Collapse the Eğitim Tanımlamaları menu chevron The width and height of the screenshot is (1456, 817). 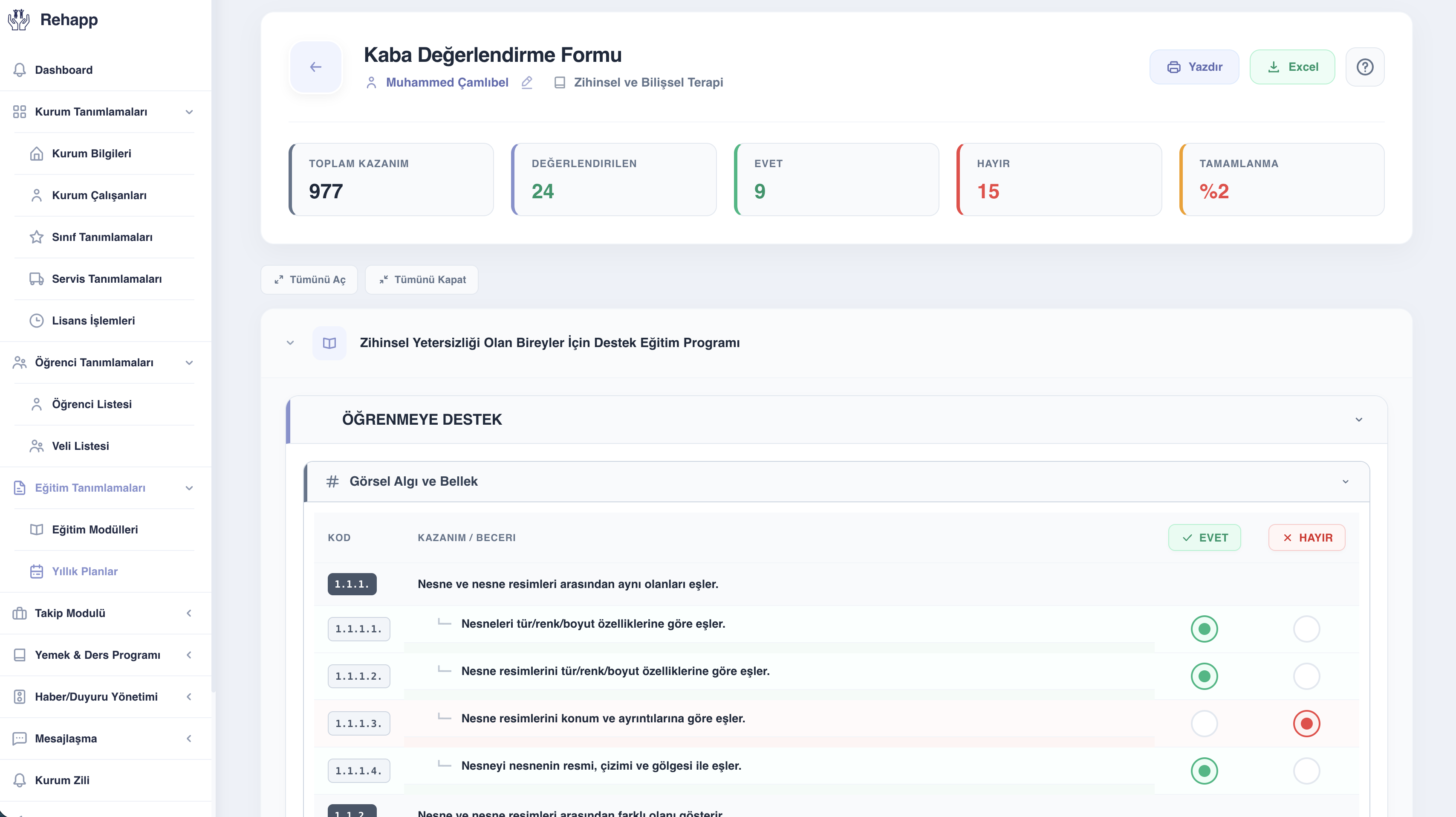tap(189, 489)
